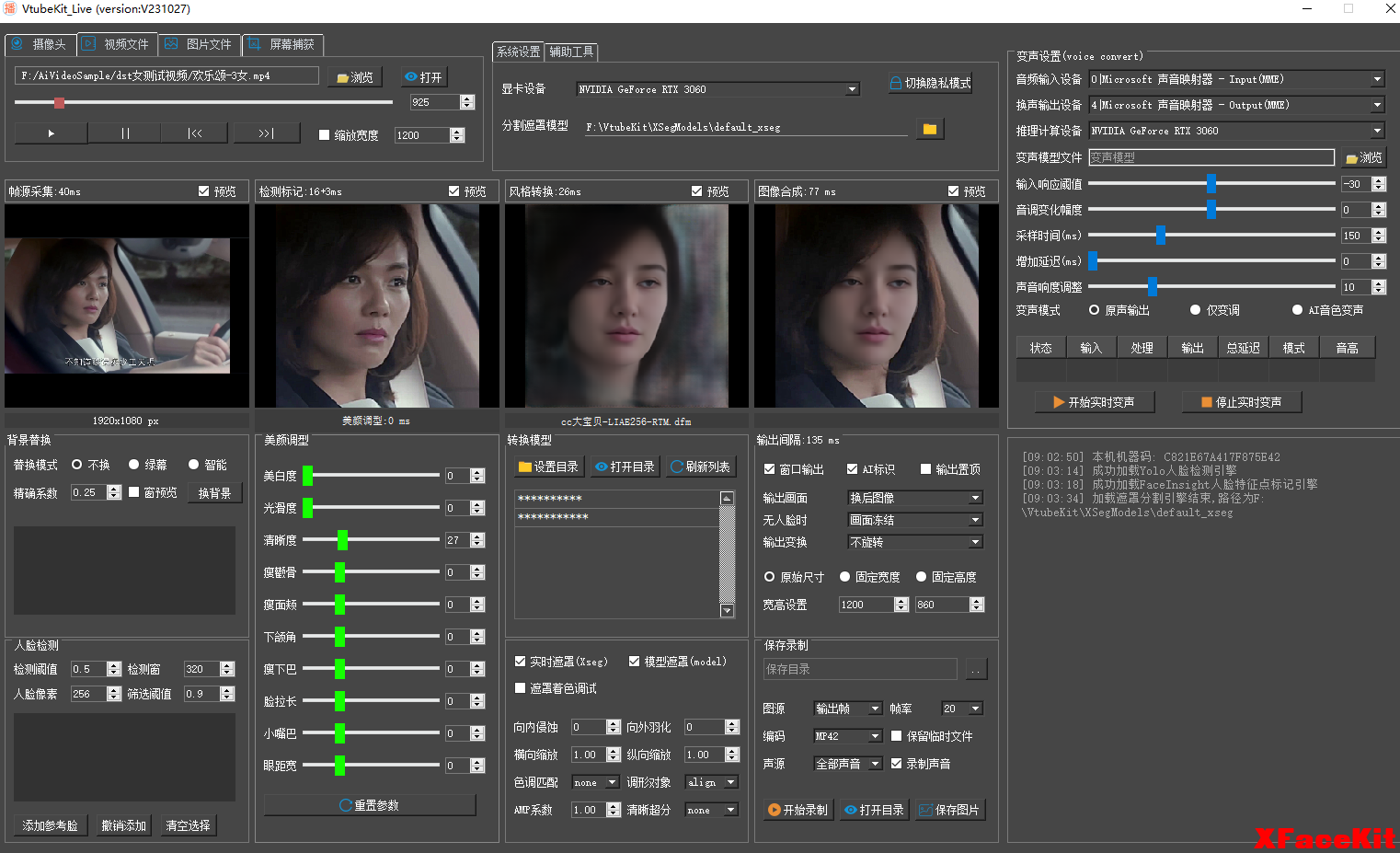Open the 编码 MP42 codec dropdown
Image resolution: width=1400 pixels, height=853 pixels.
coord(848,736)
